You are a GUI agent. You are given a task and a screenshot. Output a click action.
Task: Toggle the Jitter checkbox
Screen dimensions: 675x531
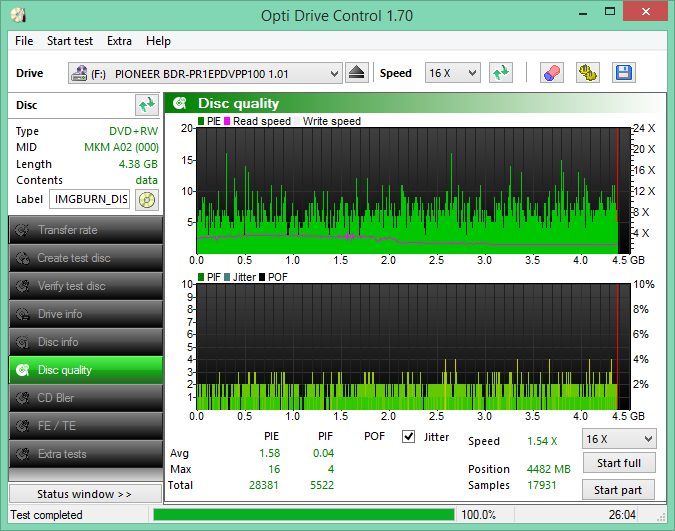pos(409,437)
